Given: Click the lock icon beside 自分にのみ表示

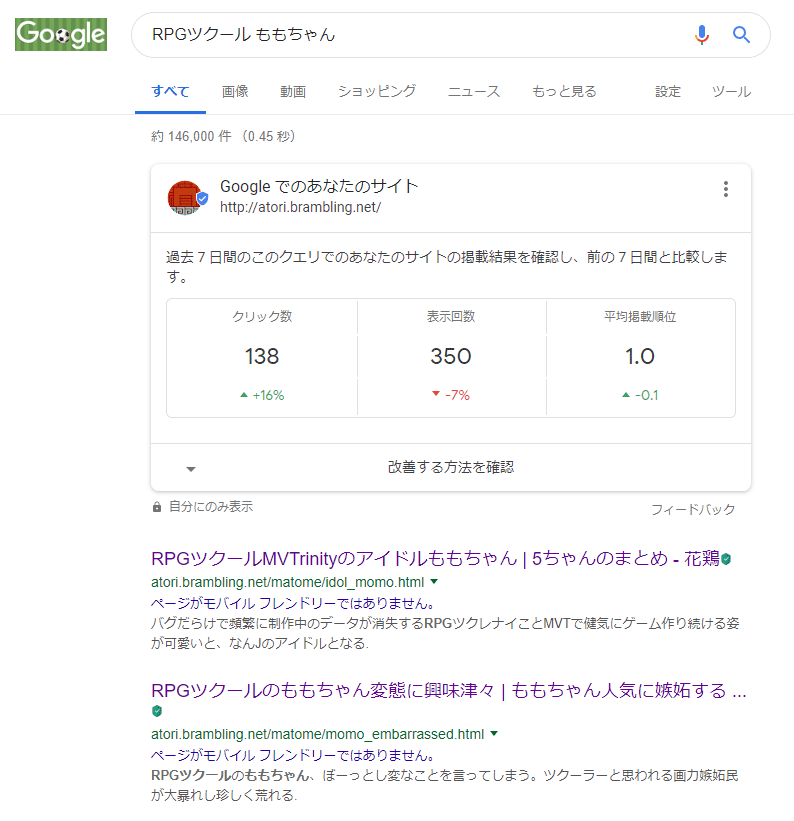Looking at the screenshot, I should click(157, 507).
